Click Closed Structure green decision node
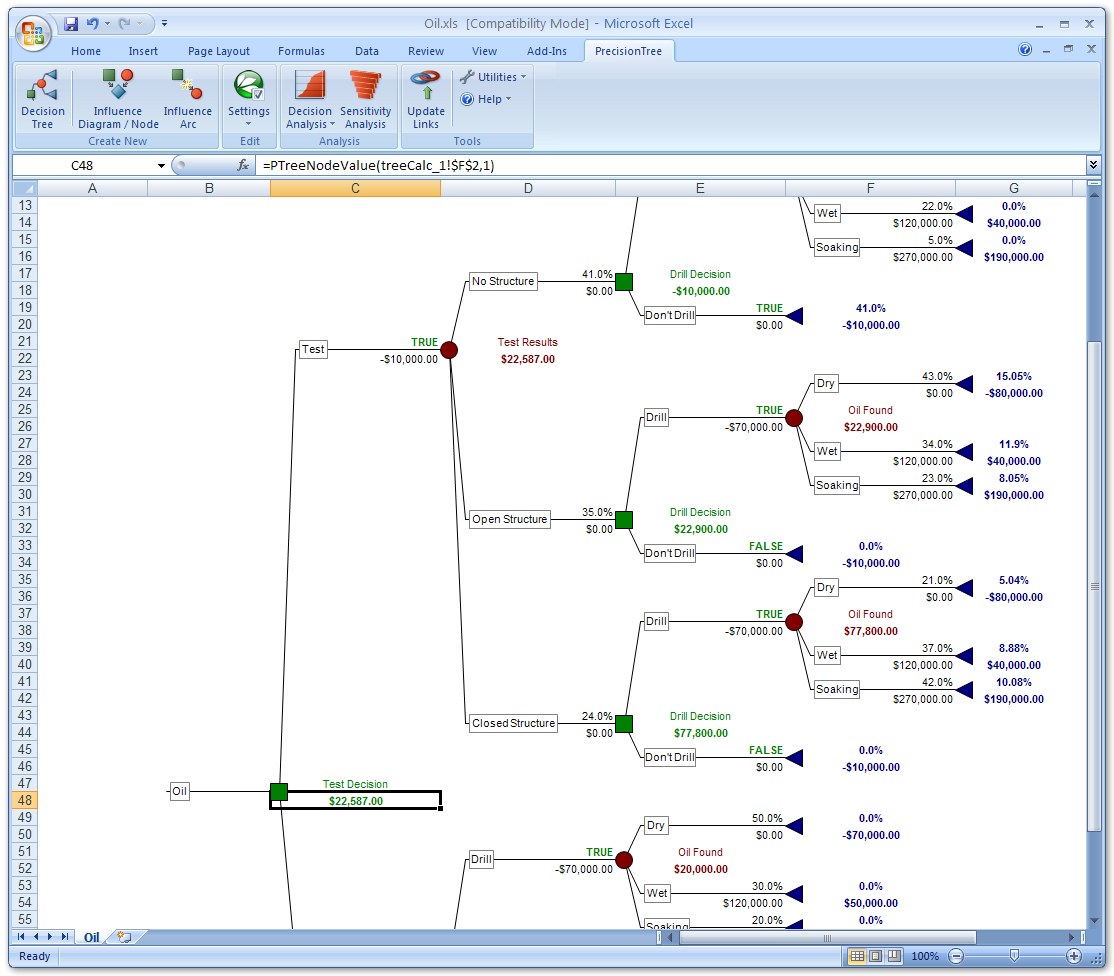 pos(624,724)
